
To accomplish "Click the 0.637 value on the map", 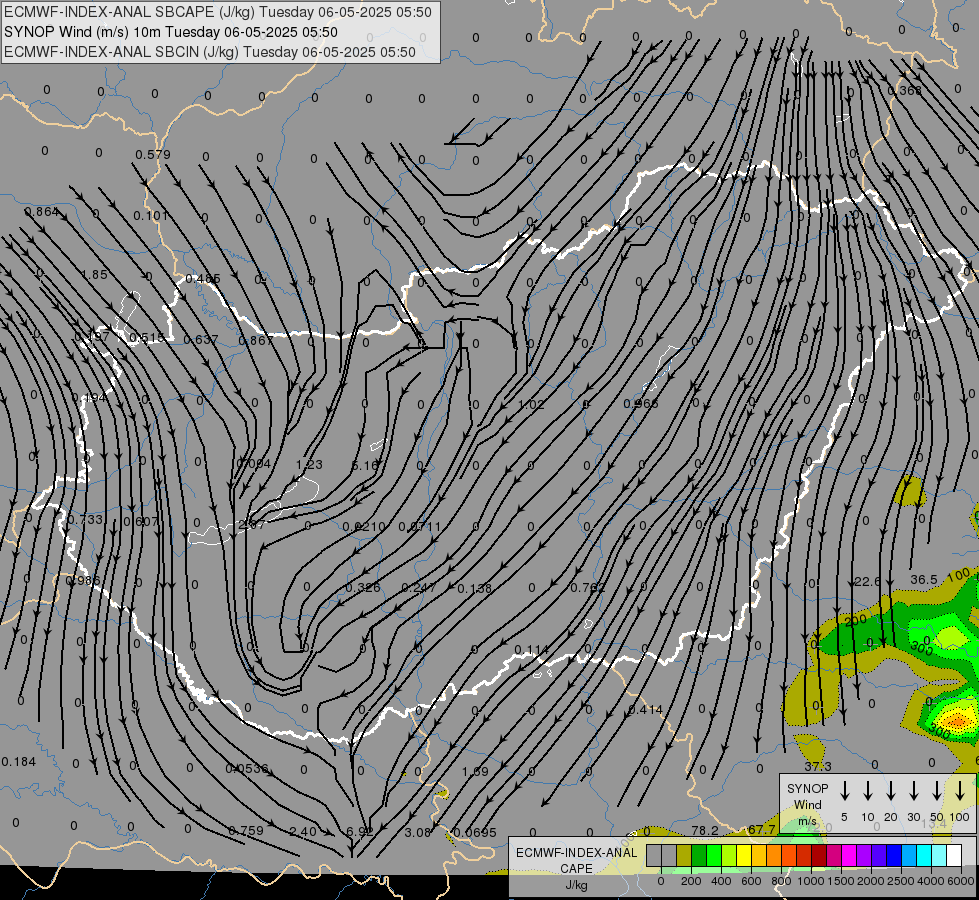I will pyautogui.click(x=200, y=339).
